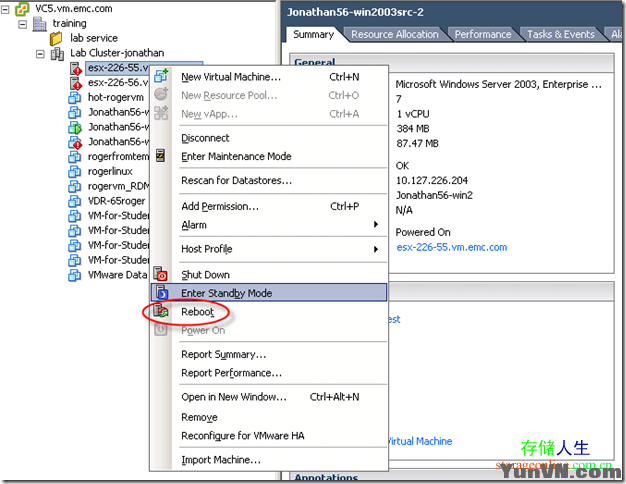This screenshot has width=626, height=484.
Task: Click the Powered On state text
Action: pyautogui.click(x=423, y=232)
